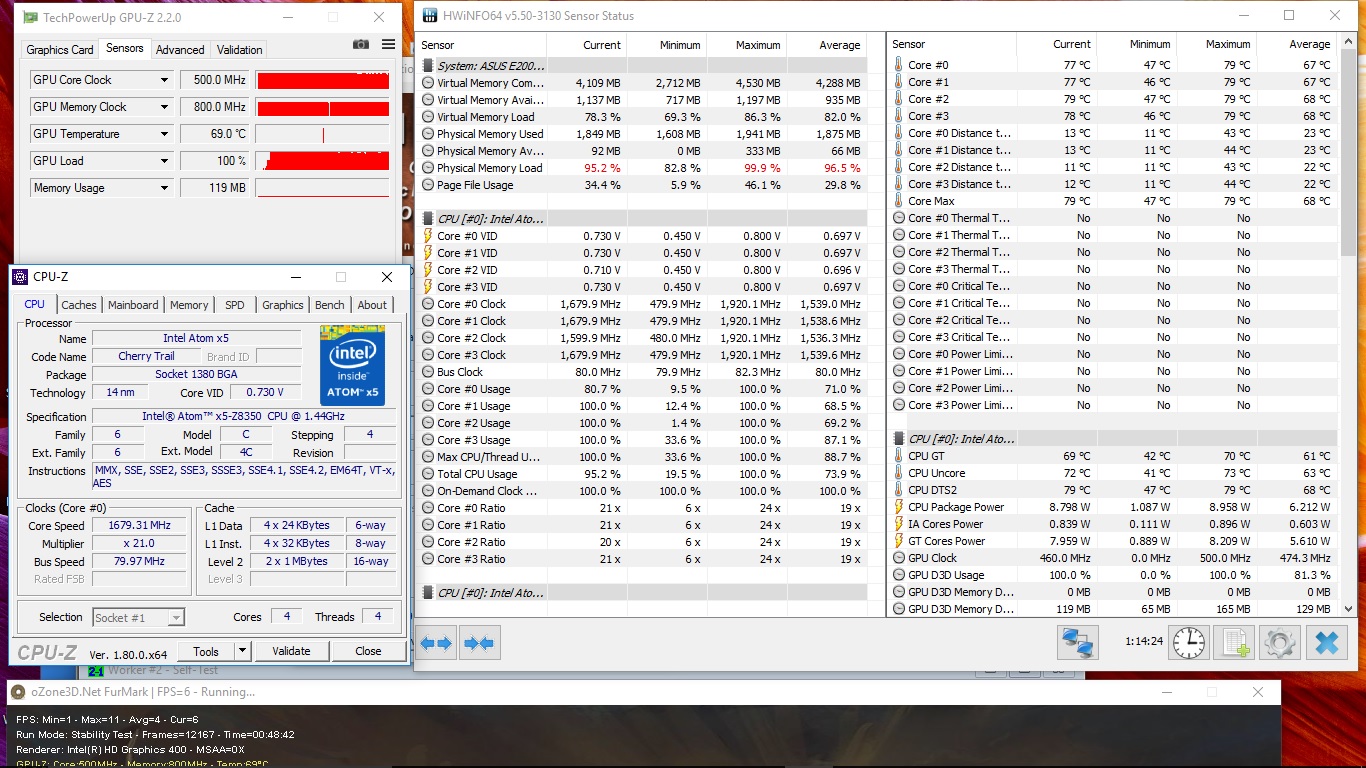Click the HWiNFO network computers icon

pos(1077,642)
